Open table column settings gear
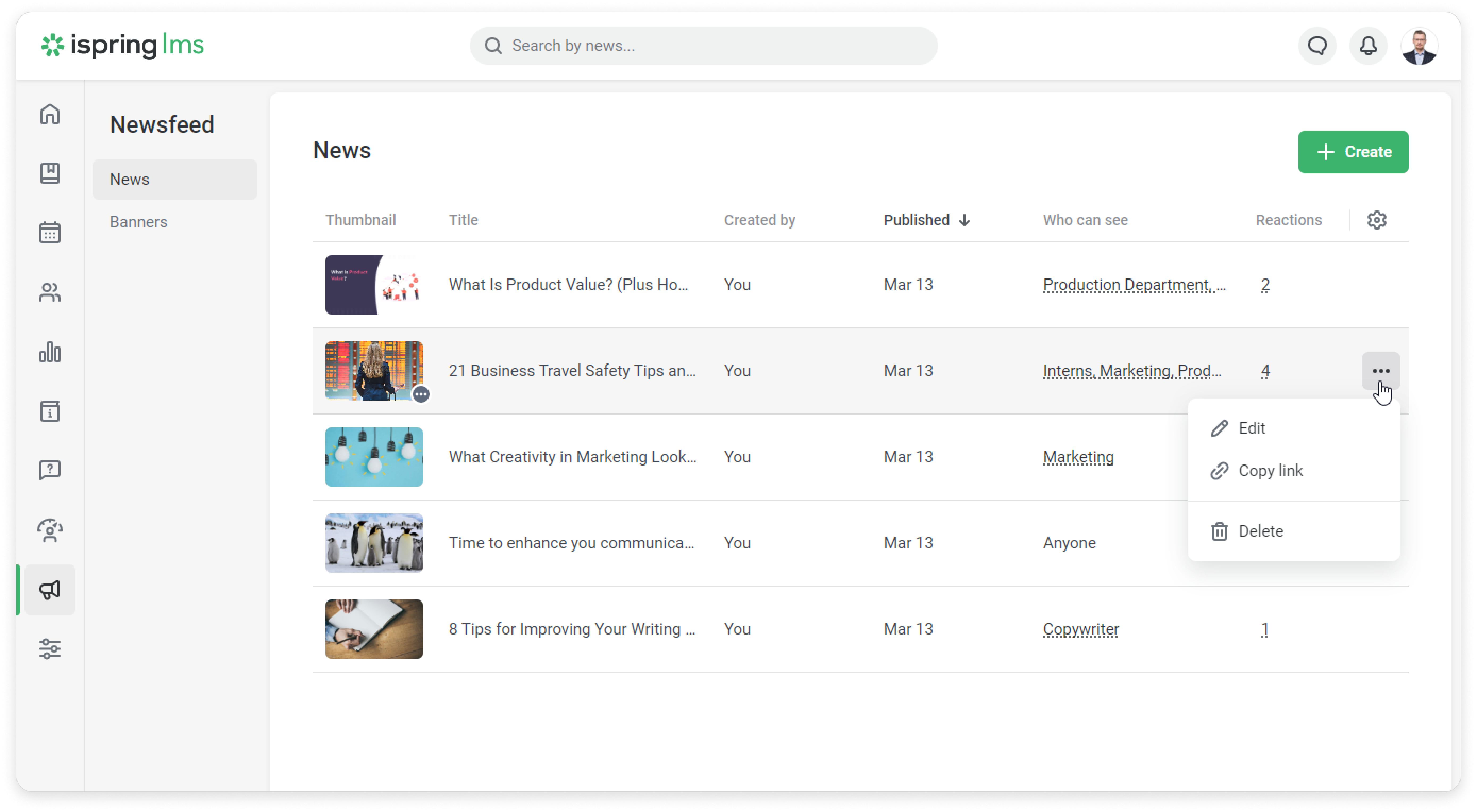1477x812 pixels. coord(1377,220)
